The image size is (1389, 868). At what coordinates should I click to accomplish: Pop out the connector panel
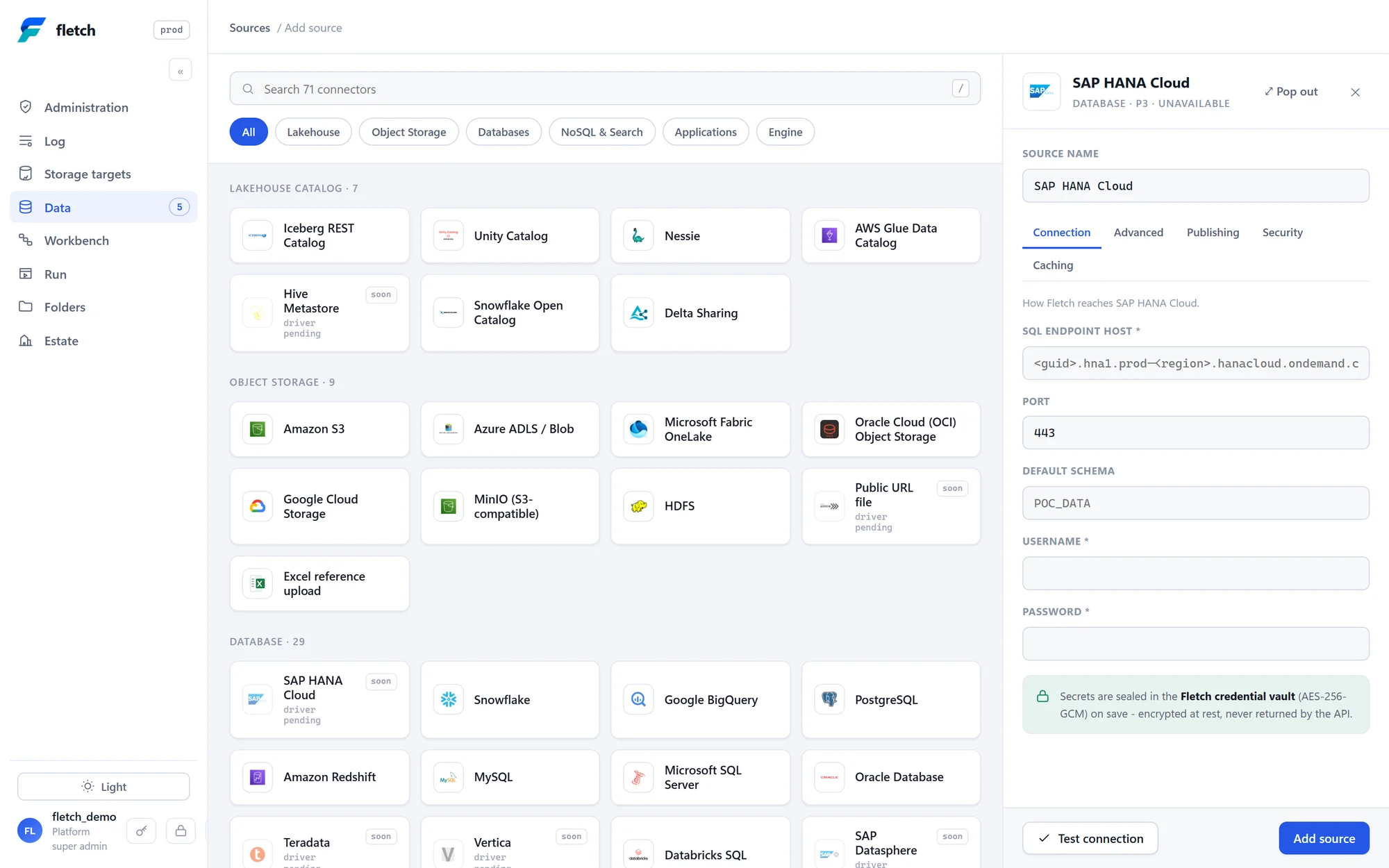pos(1290,92)
